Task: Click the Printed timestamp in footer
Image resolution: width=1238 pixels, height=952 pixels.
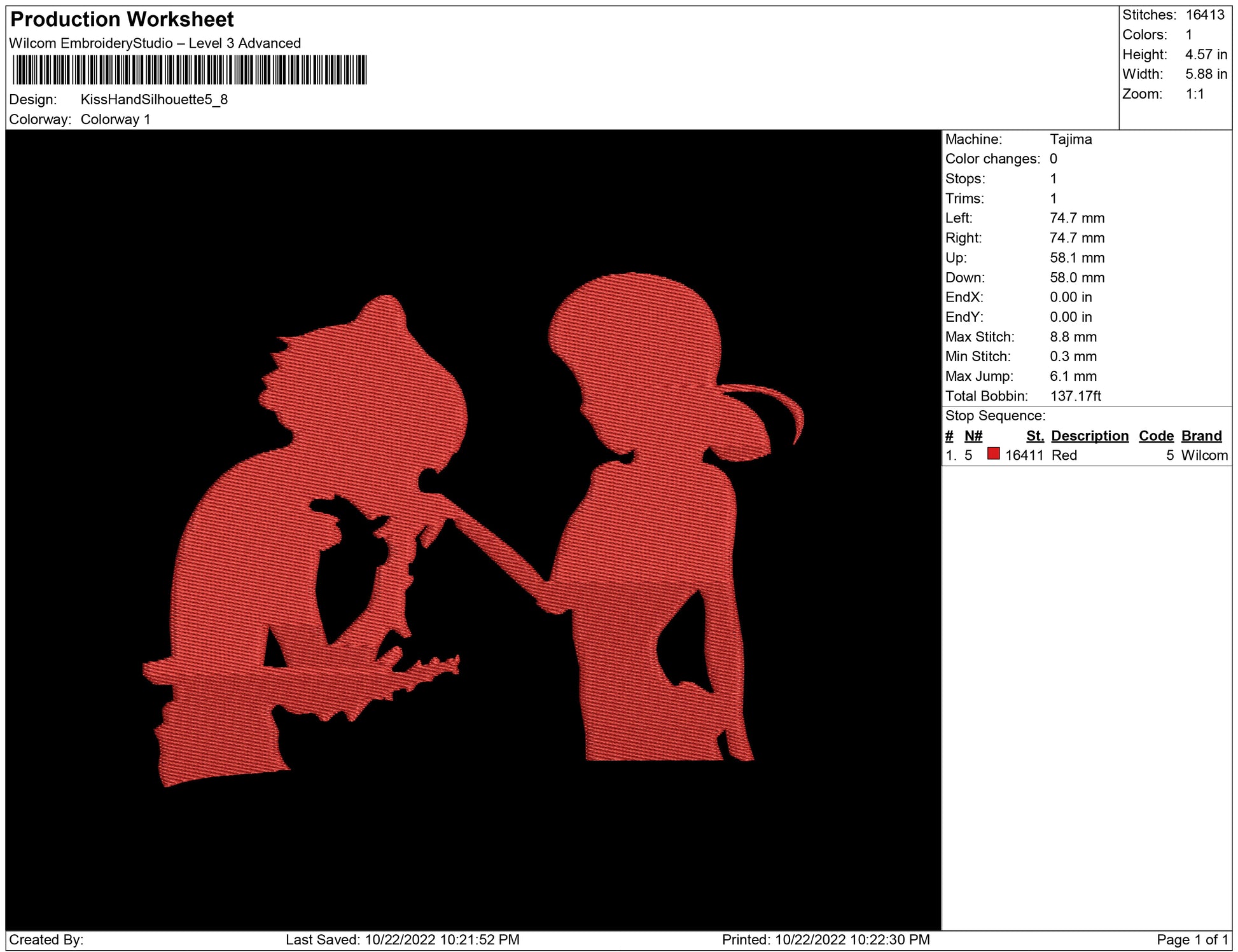Action: 825,939
